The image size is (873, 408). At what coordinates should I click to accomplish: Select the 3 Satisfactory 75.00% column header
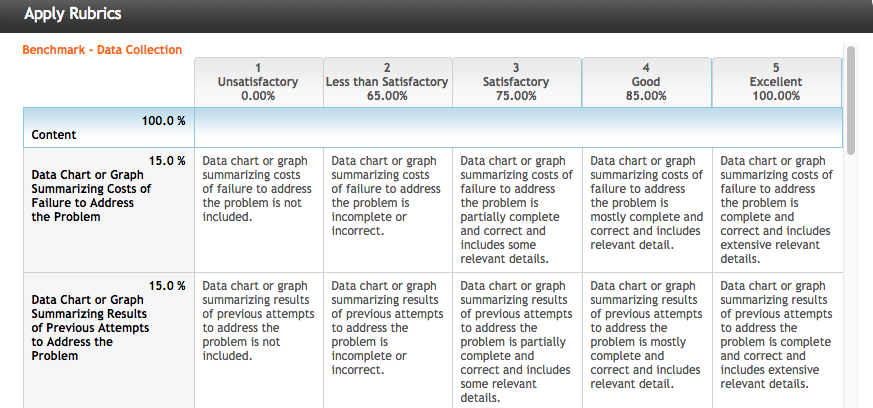tap(517, 82)
